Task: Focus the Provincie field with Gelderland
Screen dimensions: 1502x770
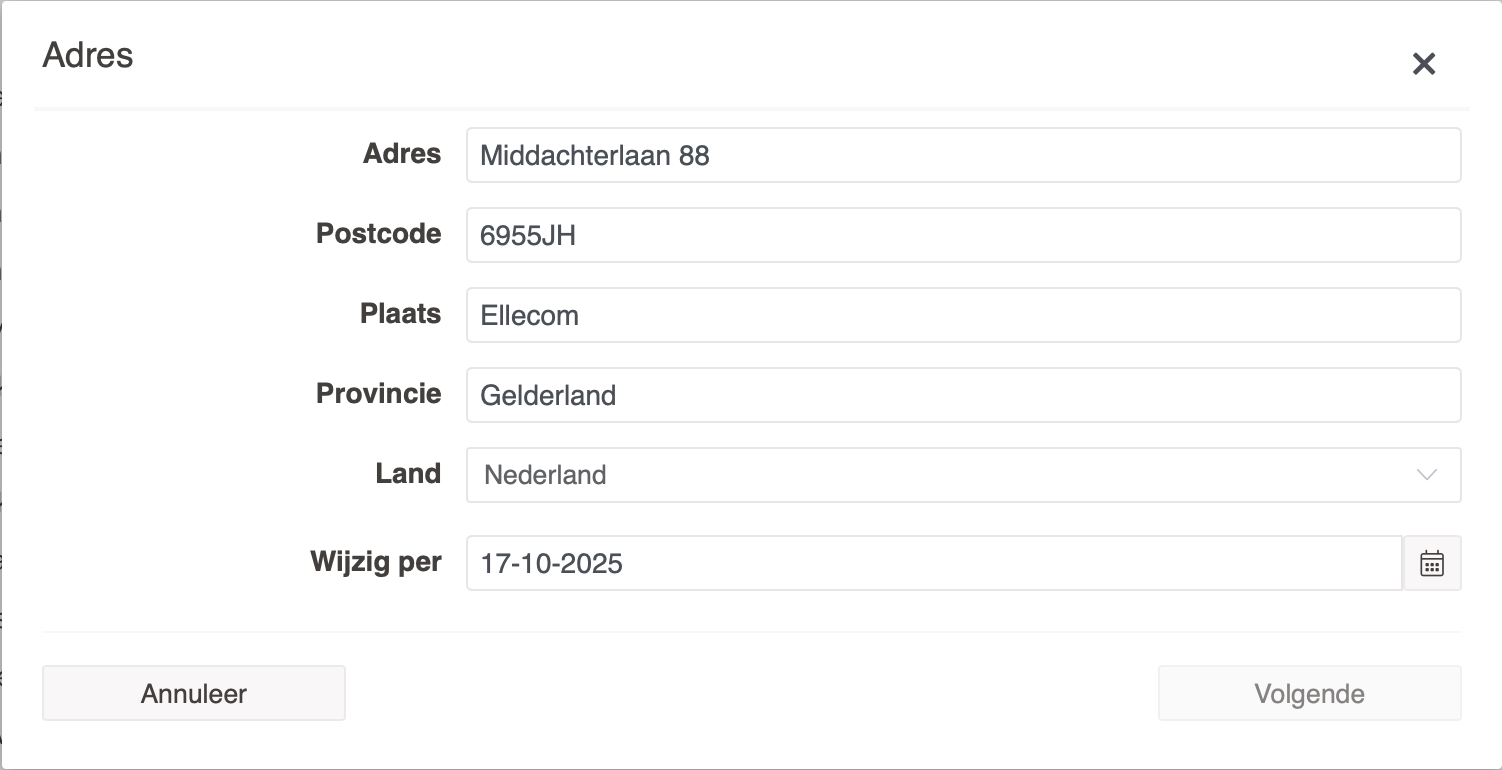Action: coord(963,395)
